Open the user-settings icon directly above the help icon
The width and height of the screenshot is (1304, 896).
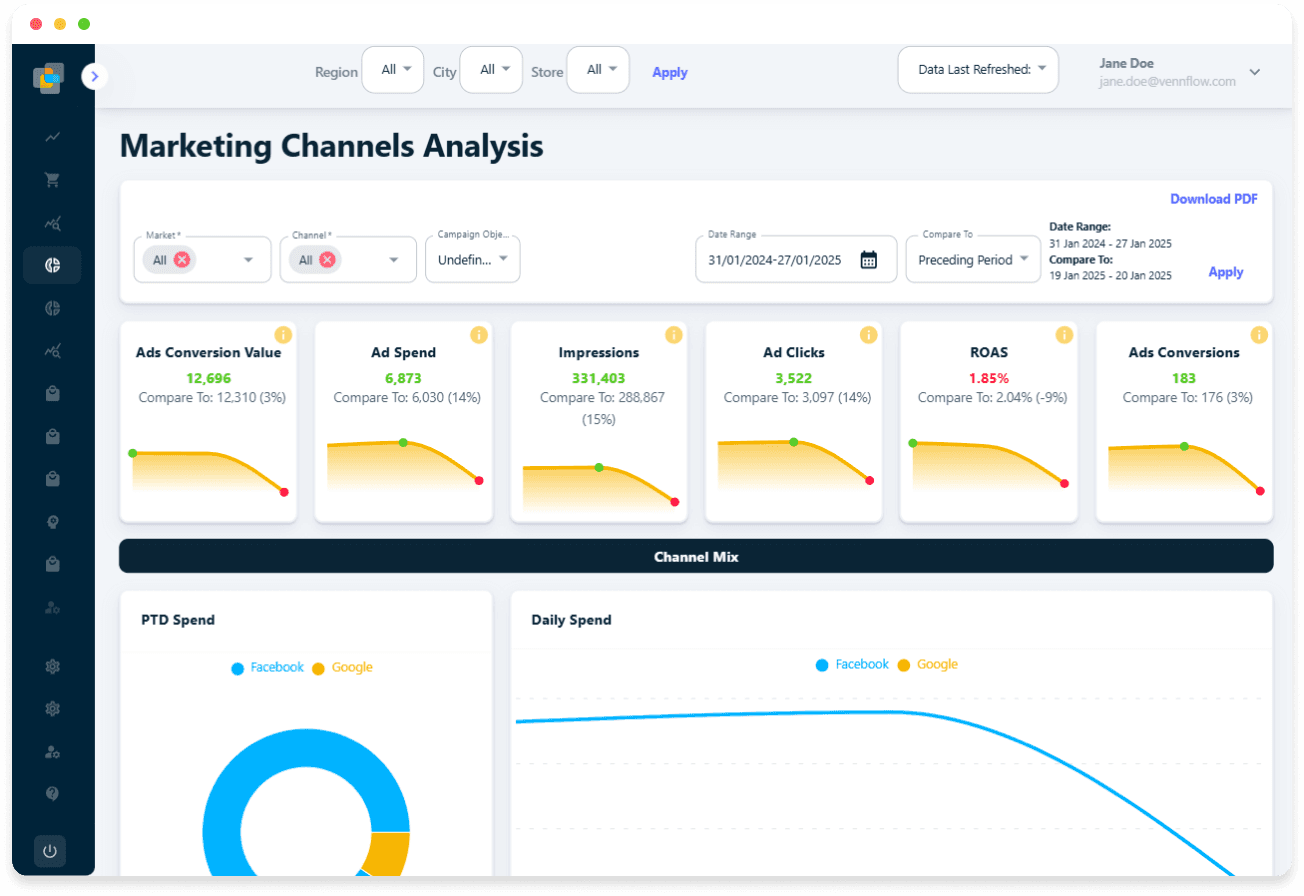(x=52, y=751)
